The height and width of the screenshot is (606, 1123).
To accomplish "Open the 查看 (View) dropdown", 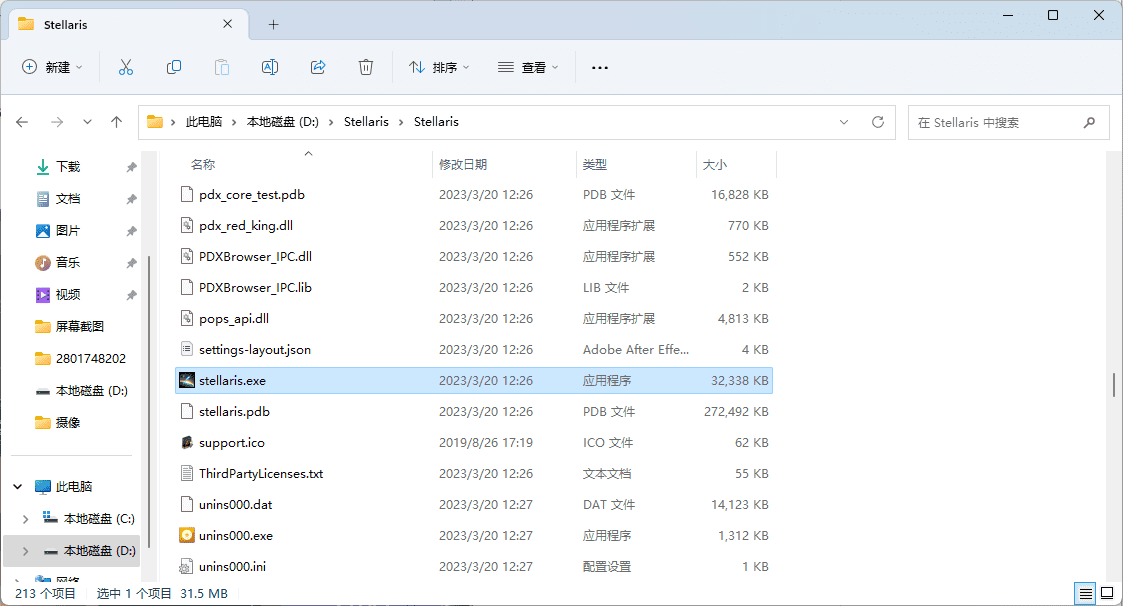I will (x=528, y=67).
